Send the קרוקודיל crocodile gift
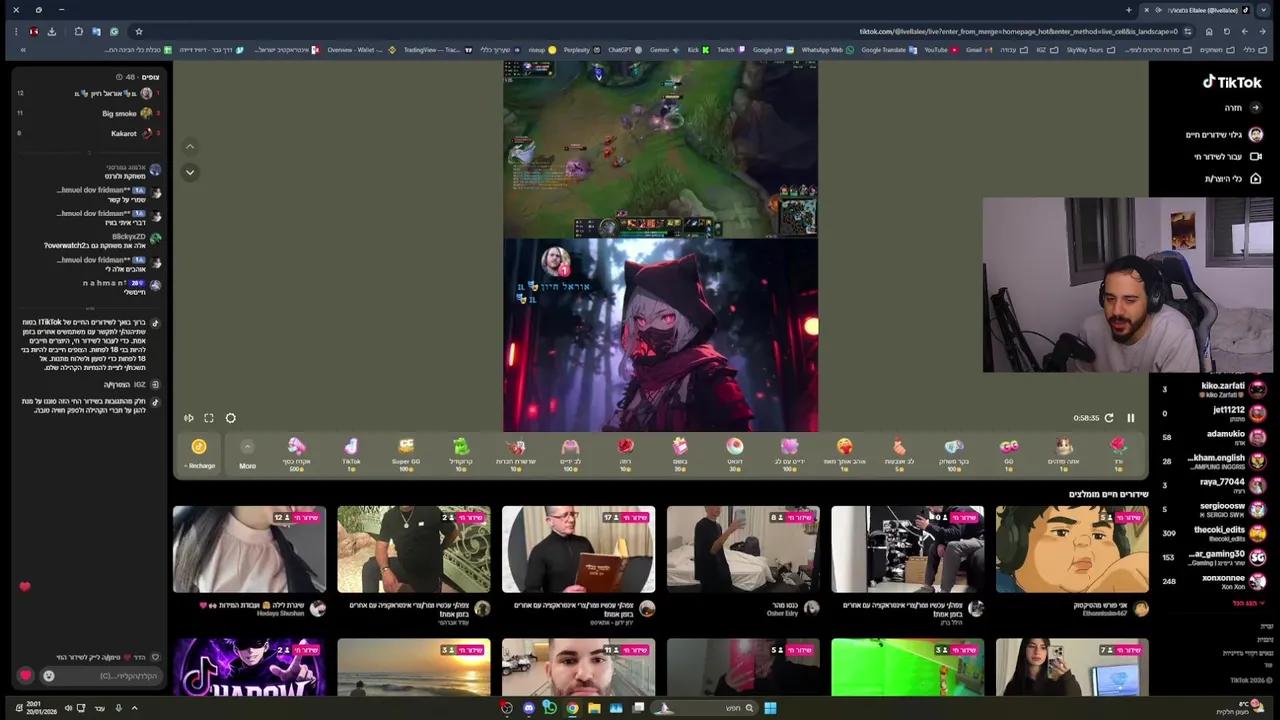The width and height of the screenshot is (1280, 720). [460, 454]
